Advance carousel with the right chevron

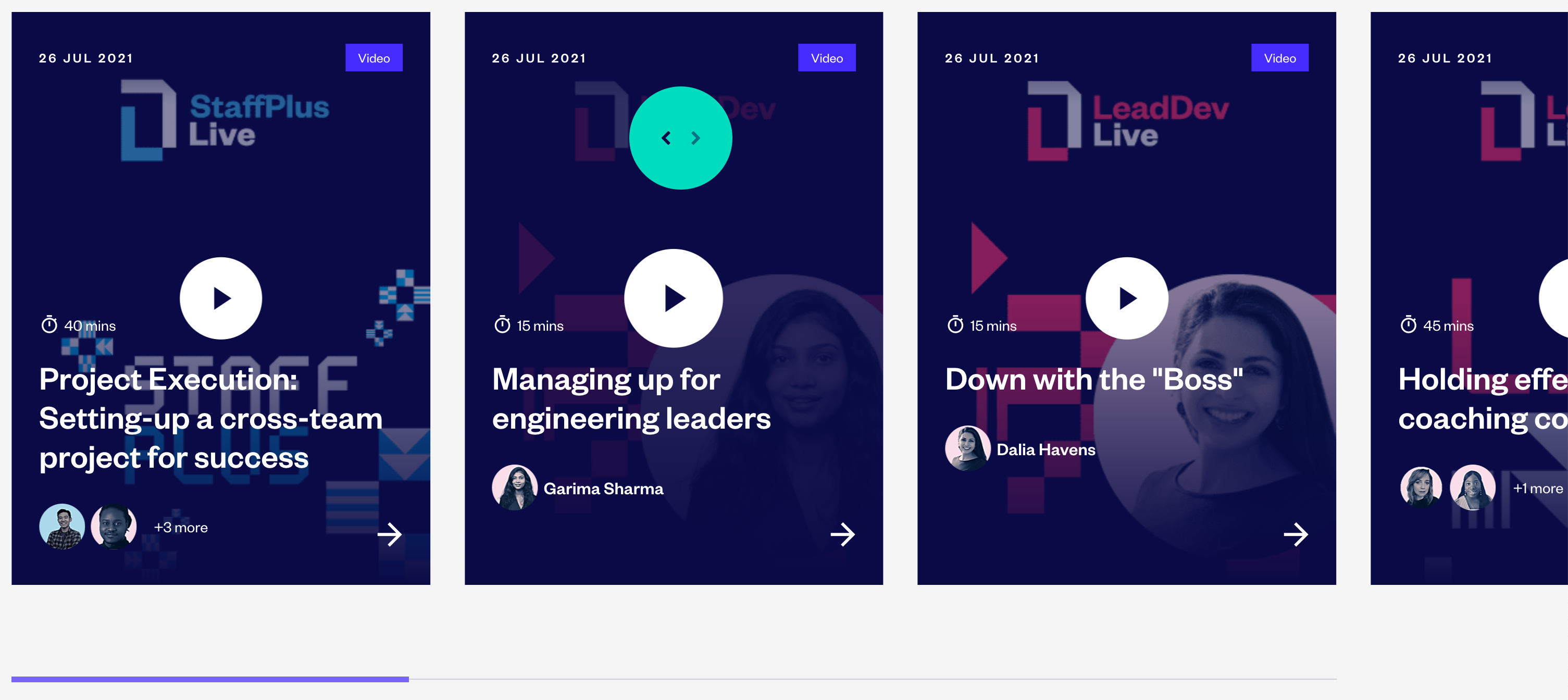pyautogui.click(x=696, y=138)
